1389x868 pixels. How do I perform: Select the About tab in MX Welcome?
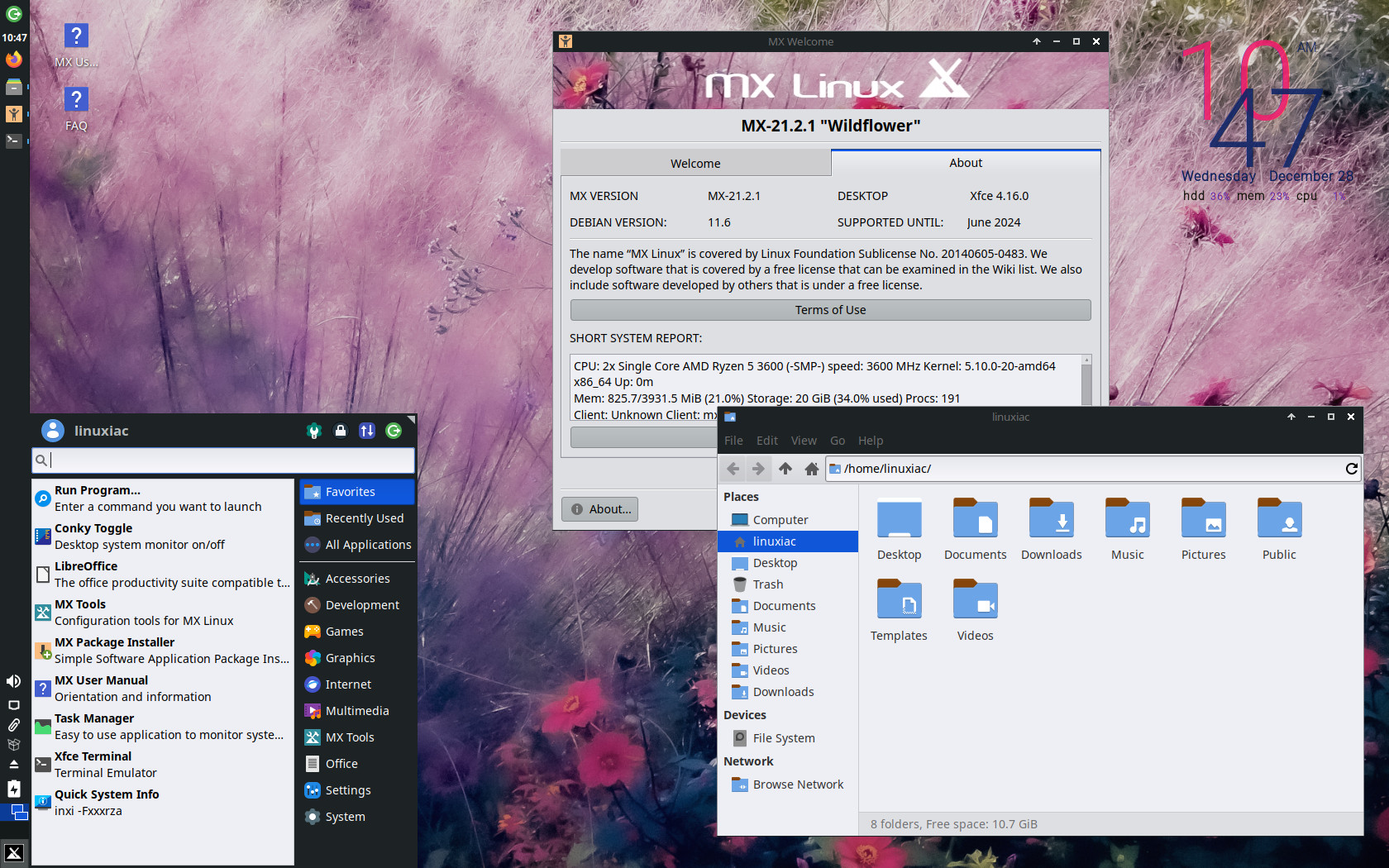(x=966, y=163)
